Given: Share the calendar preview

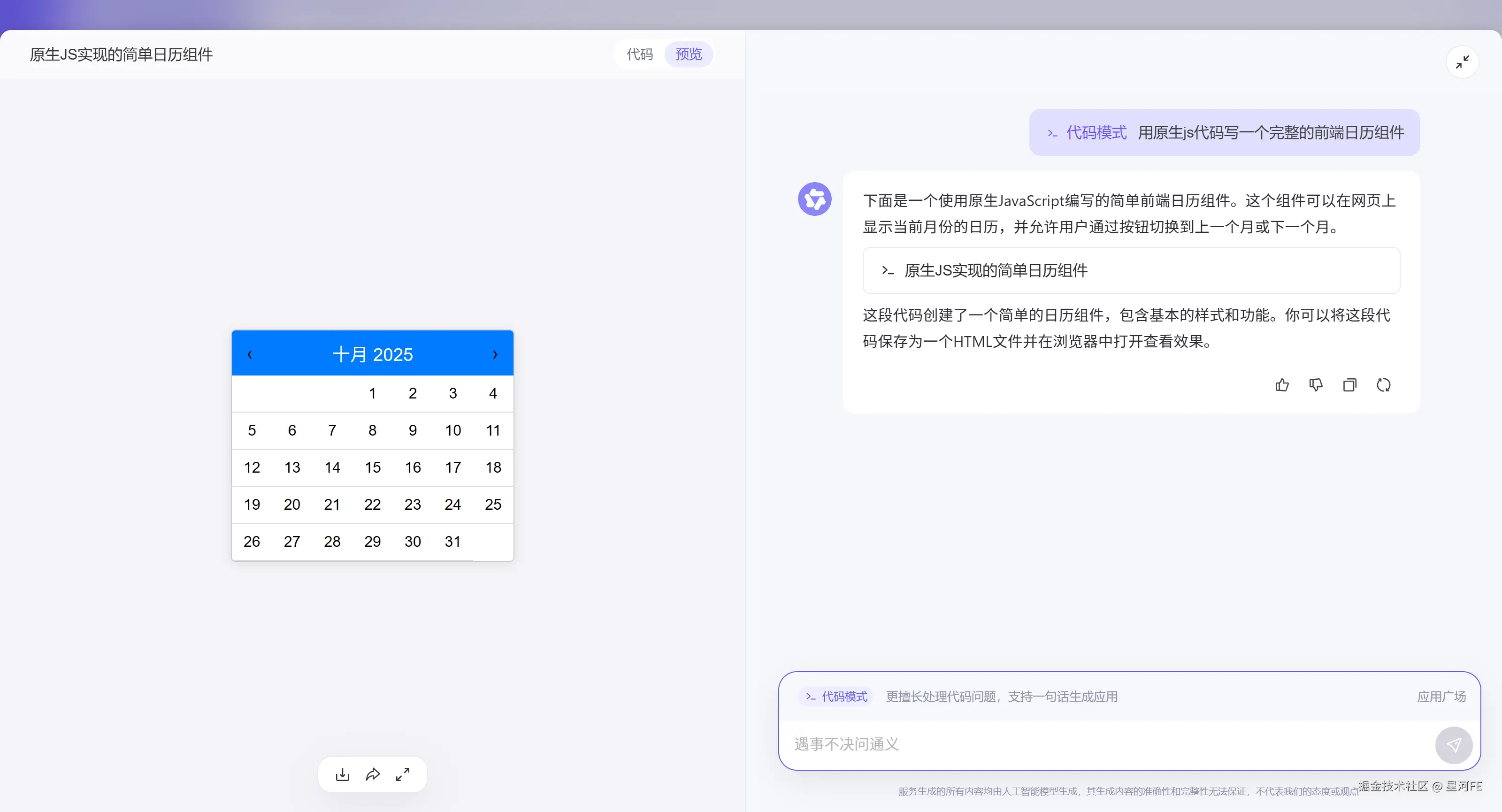Looking at the screenshot, I should [373, 774].
